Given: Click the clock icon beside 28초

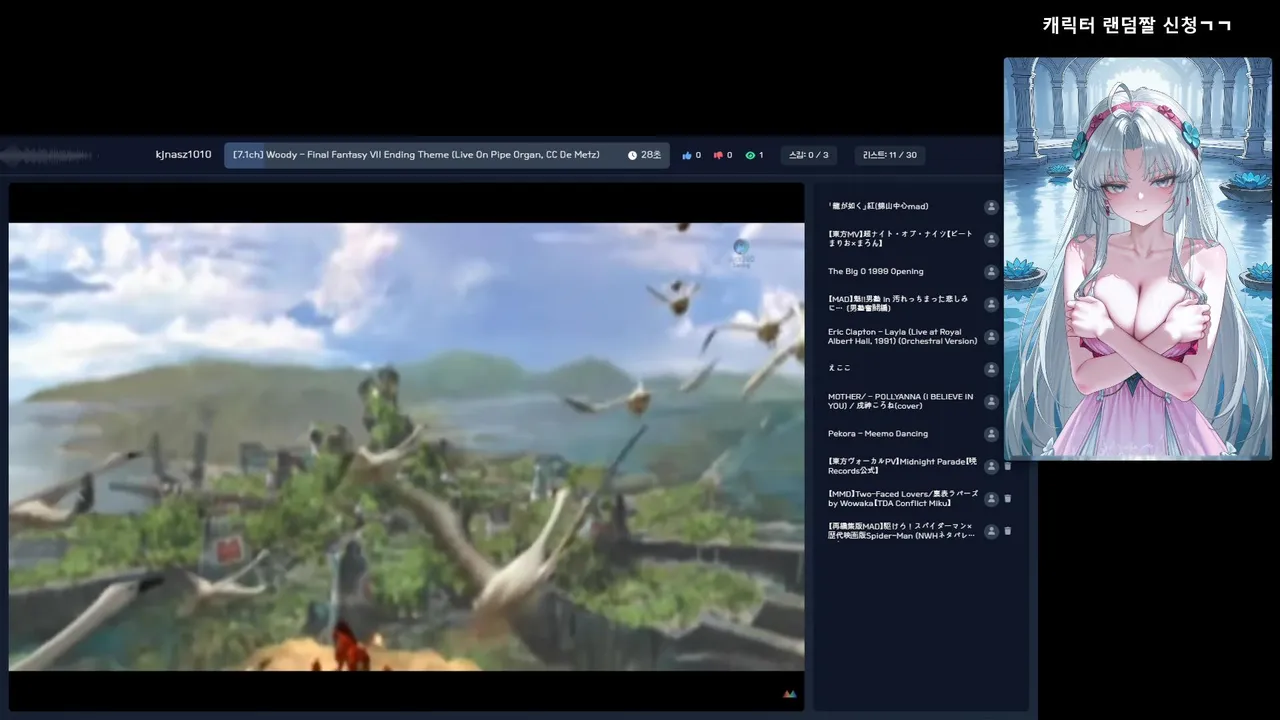Looking at the screenshot, I should 632,155.
